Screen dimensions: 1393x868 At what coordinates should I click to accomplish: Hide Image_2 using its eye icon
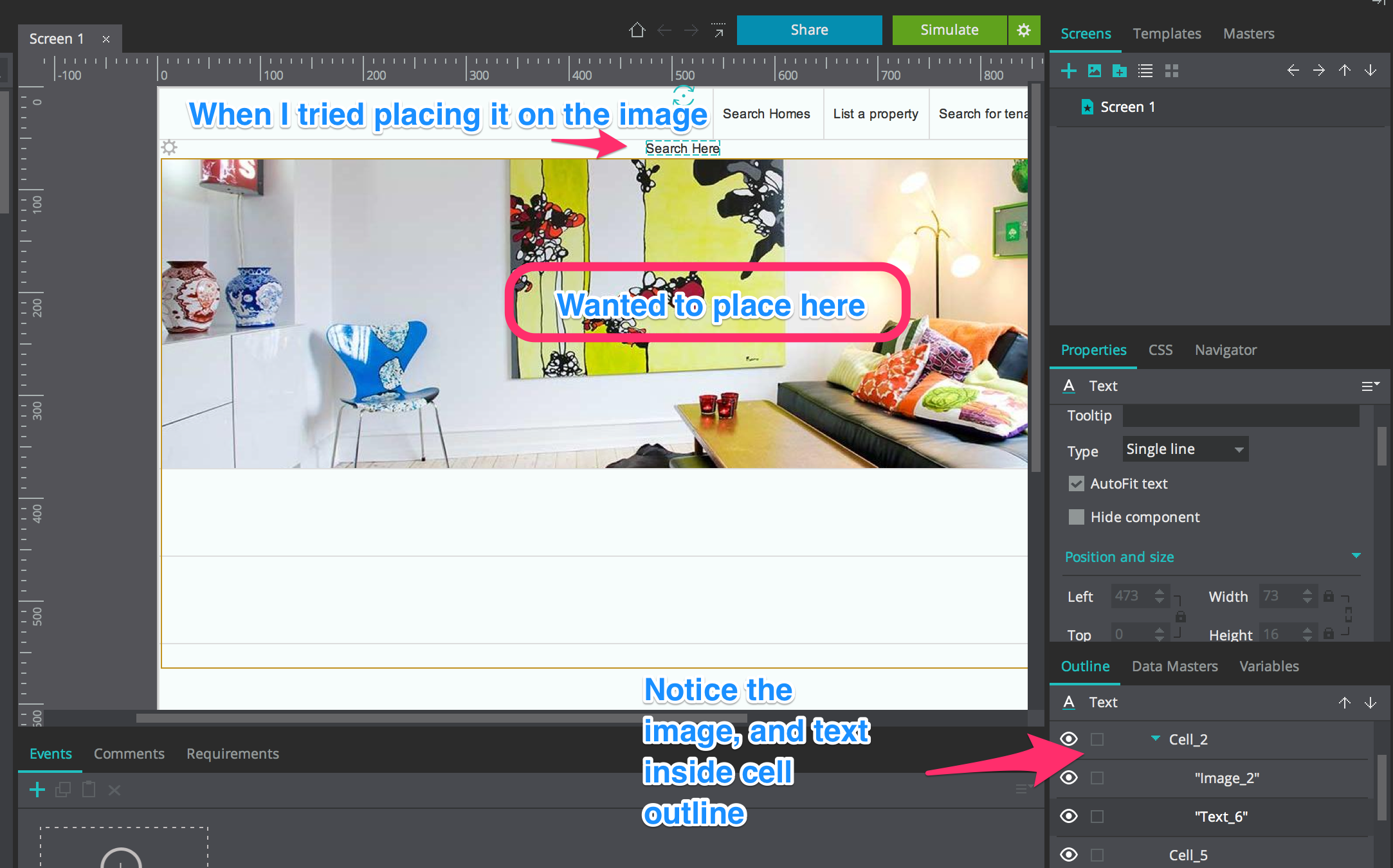1069,778
